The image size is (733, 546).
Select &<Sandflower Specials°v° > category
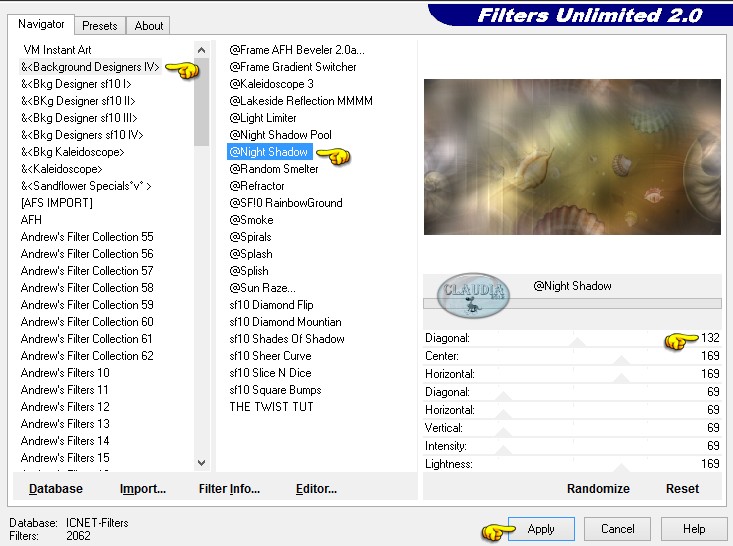click(x=86, y=186)
